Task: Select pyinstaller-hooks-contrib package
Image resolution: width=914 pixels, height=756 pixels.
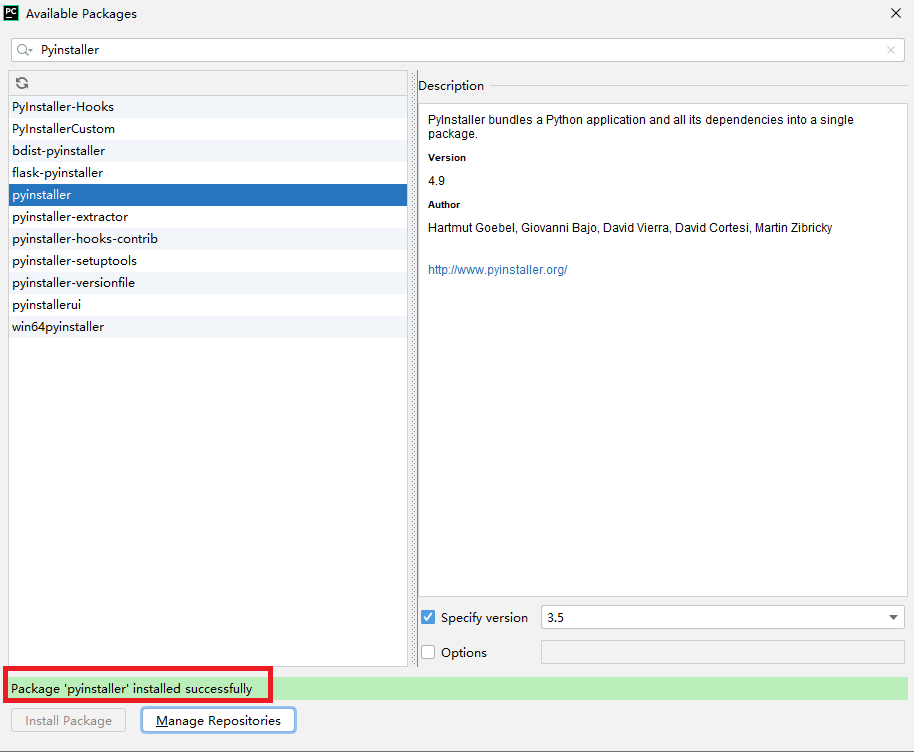Action: click(x=208, y=239)
